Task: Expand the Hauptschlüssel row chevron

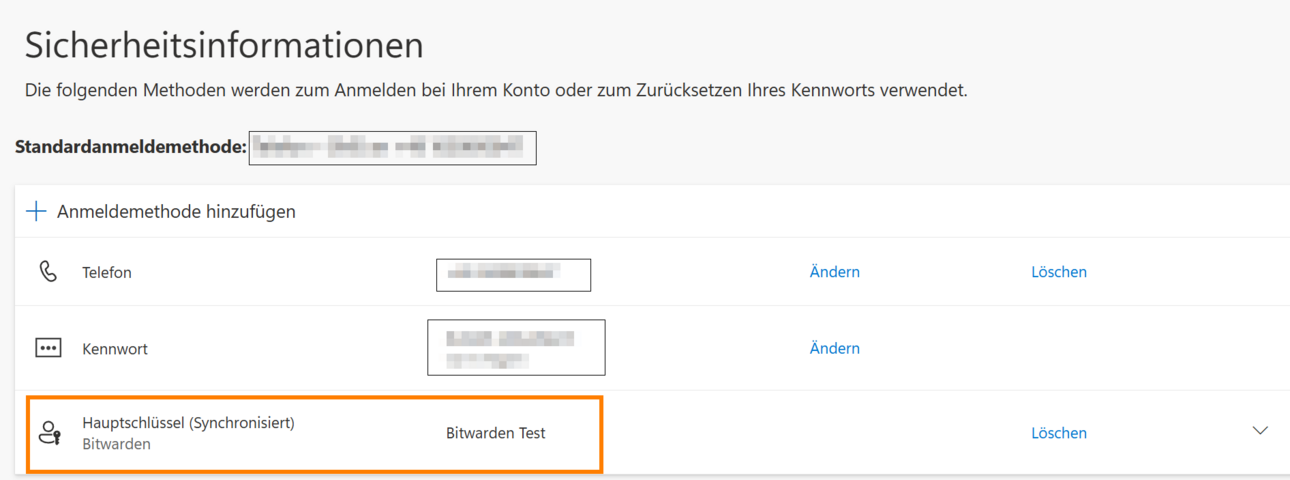Action: [x=1260, y=431]
